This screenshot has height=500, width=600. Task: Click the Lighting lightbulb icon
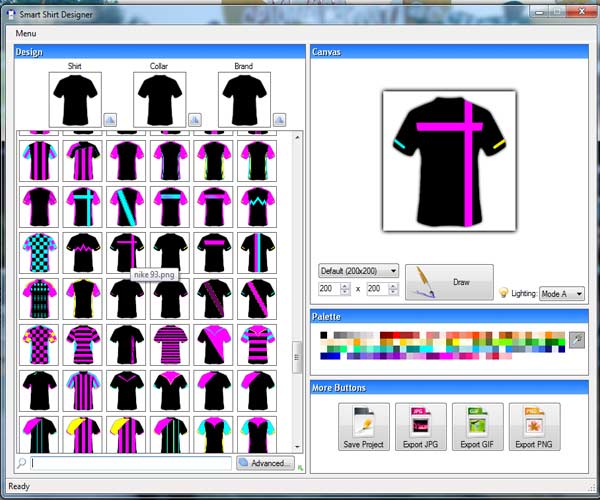(504, 293)
